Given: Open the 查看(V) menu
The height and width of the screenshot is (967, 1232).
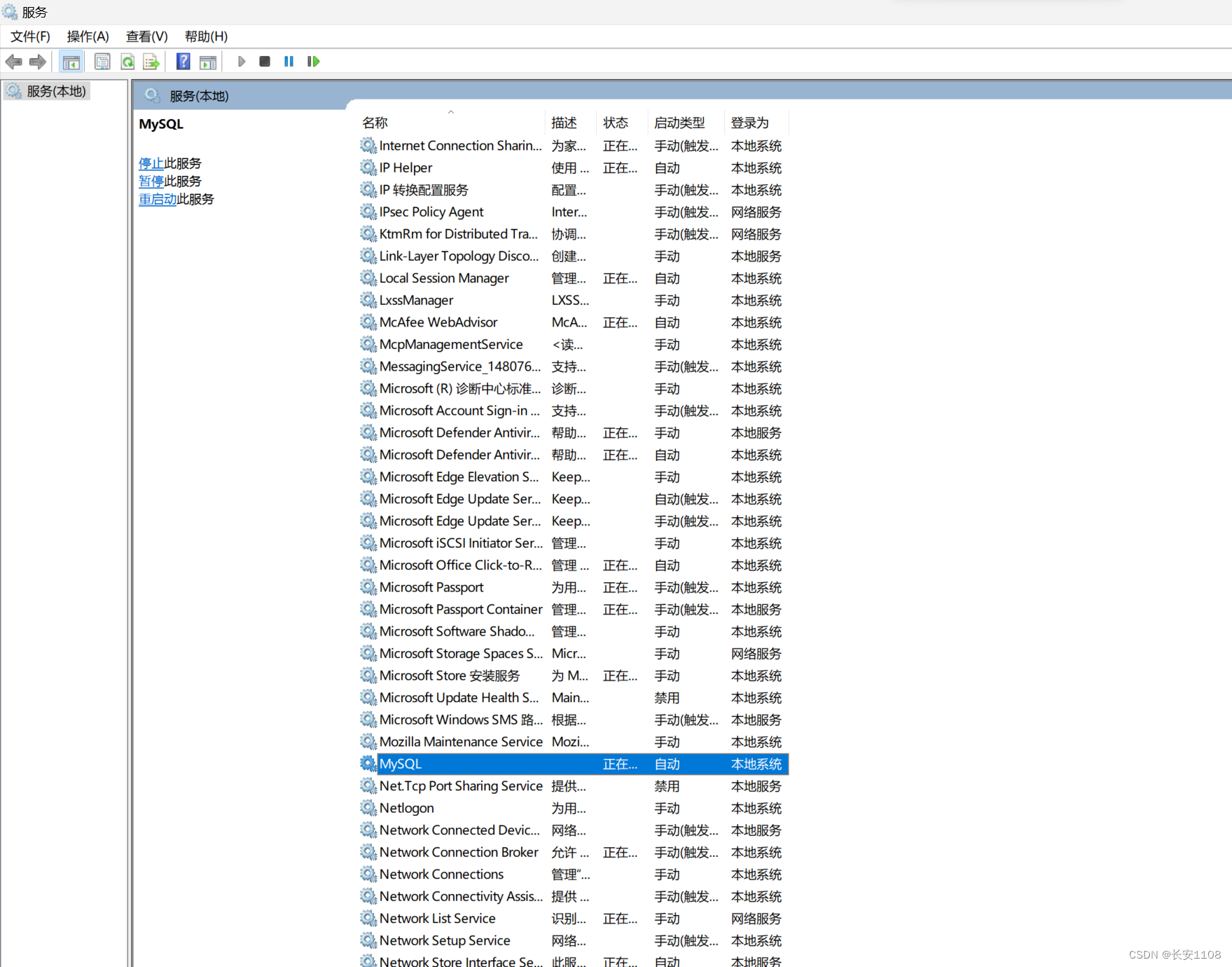Looking at the screenshot, I should point(147,36).
